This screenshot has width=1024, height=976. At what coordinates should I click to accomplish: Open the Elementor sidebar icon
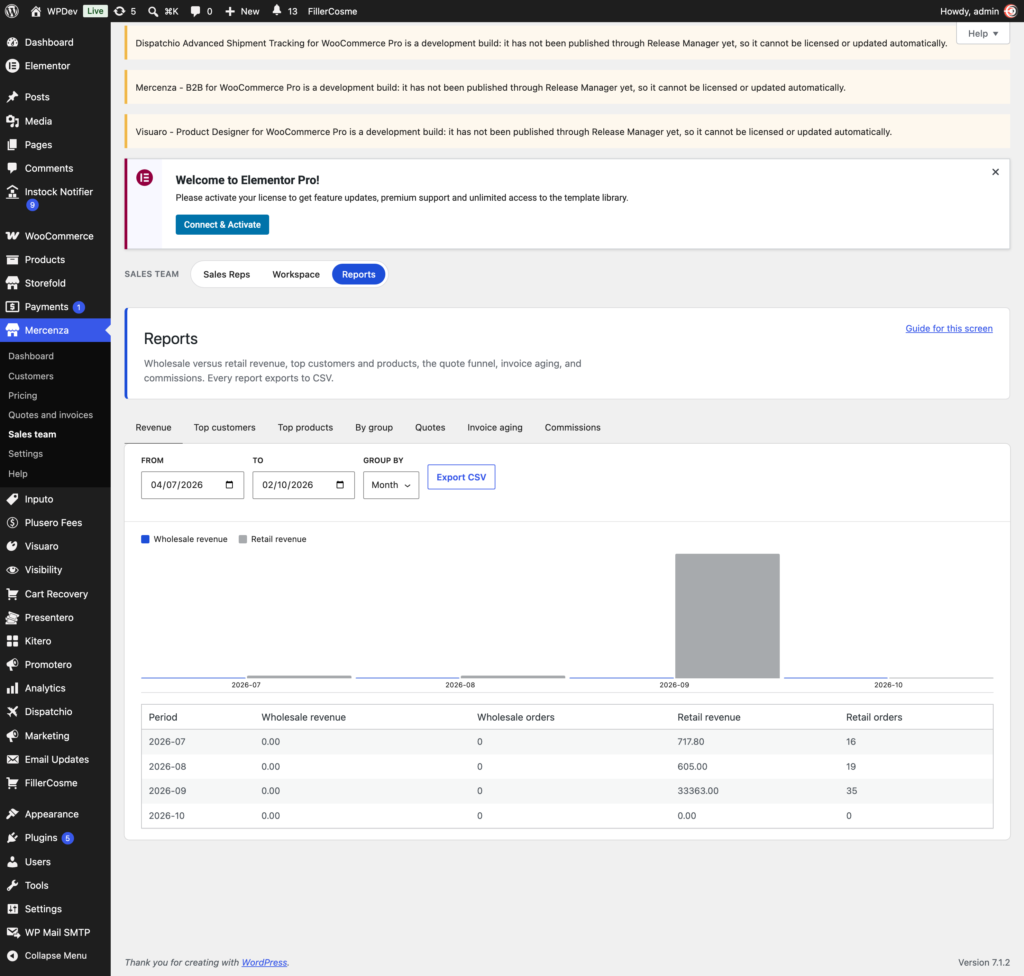click(x=12, y=66)
